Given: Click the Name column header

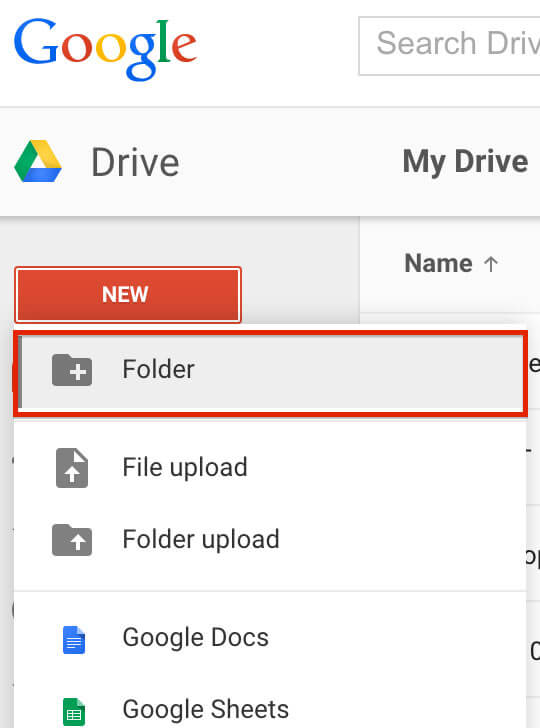Looking at the screenshot, I should (438, 264).
